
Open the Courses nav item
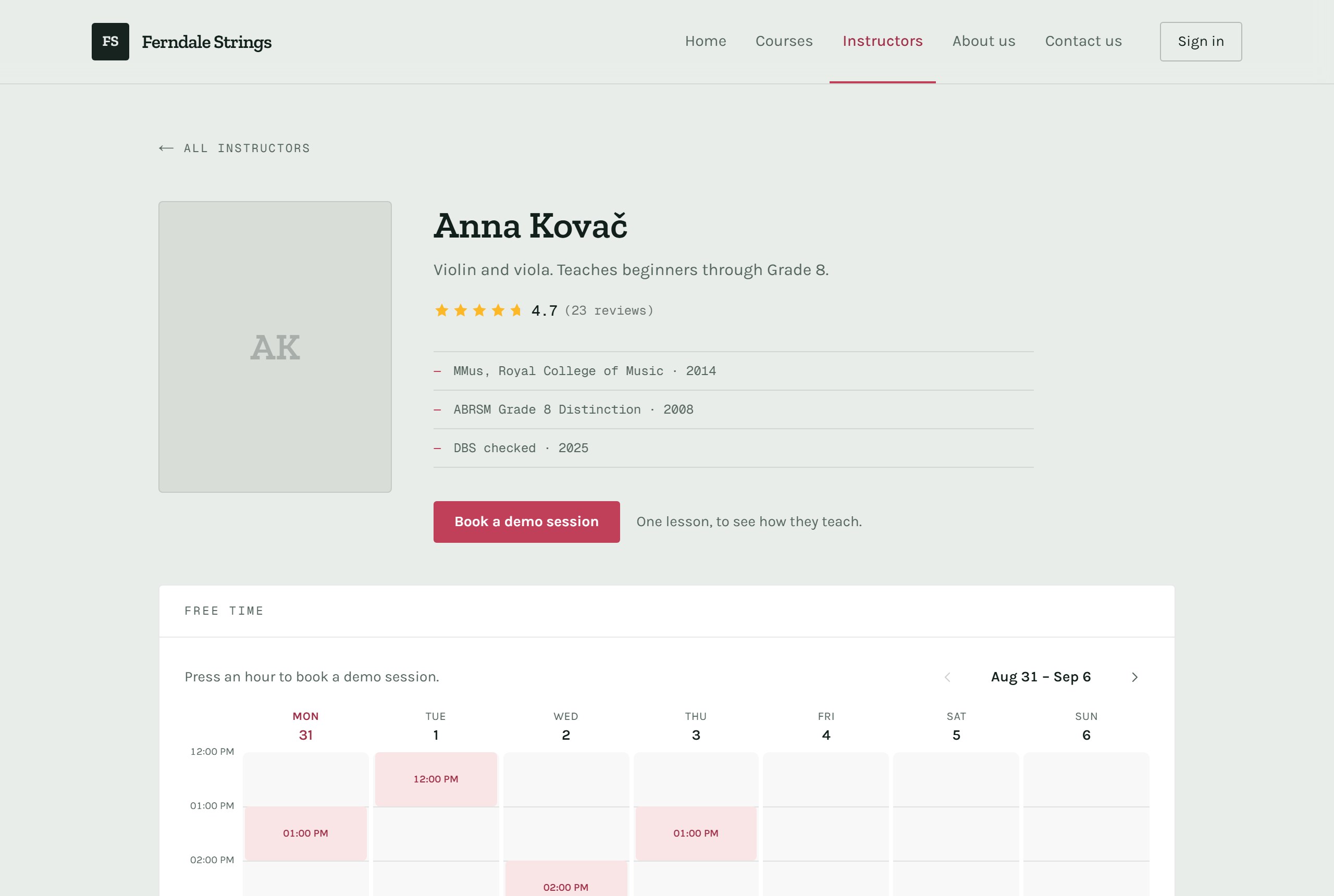click(784, 41)
